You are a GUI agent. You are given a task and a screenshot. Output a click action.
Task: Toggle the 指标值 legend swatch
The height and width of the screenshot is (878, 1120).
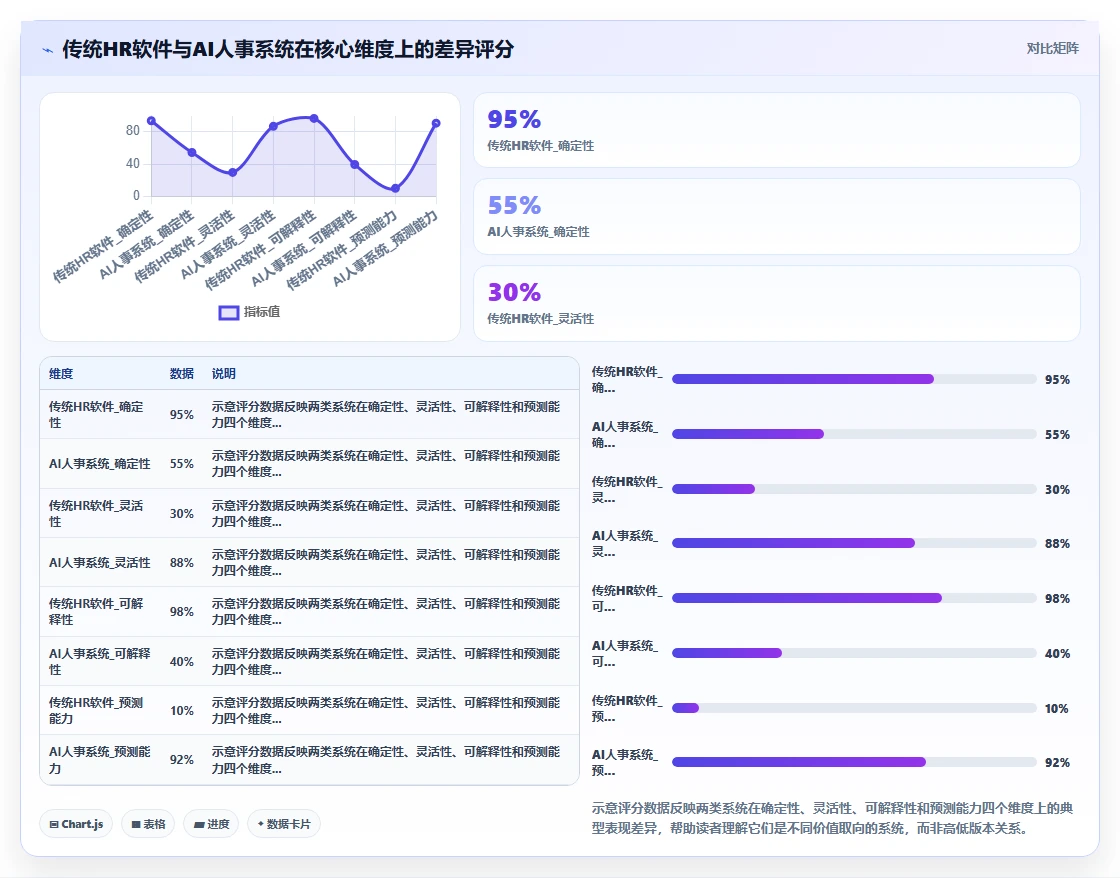tap(229, 313)
